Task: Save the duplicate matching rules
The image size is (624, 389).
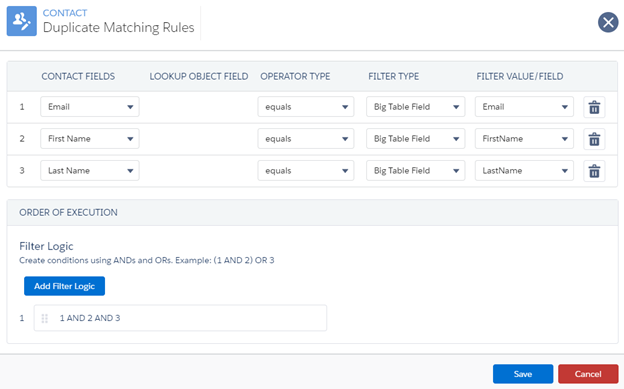Action: point(523,374)
